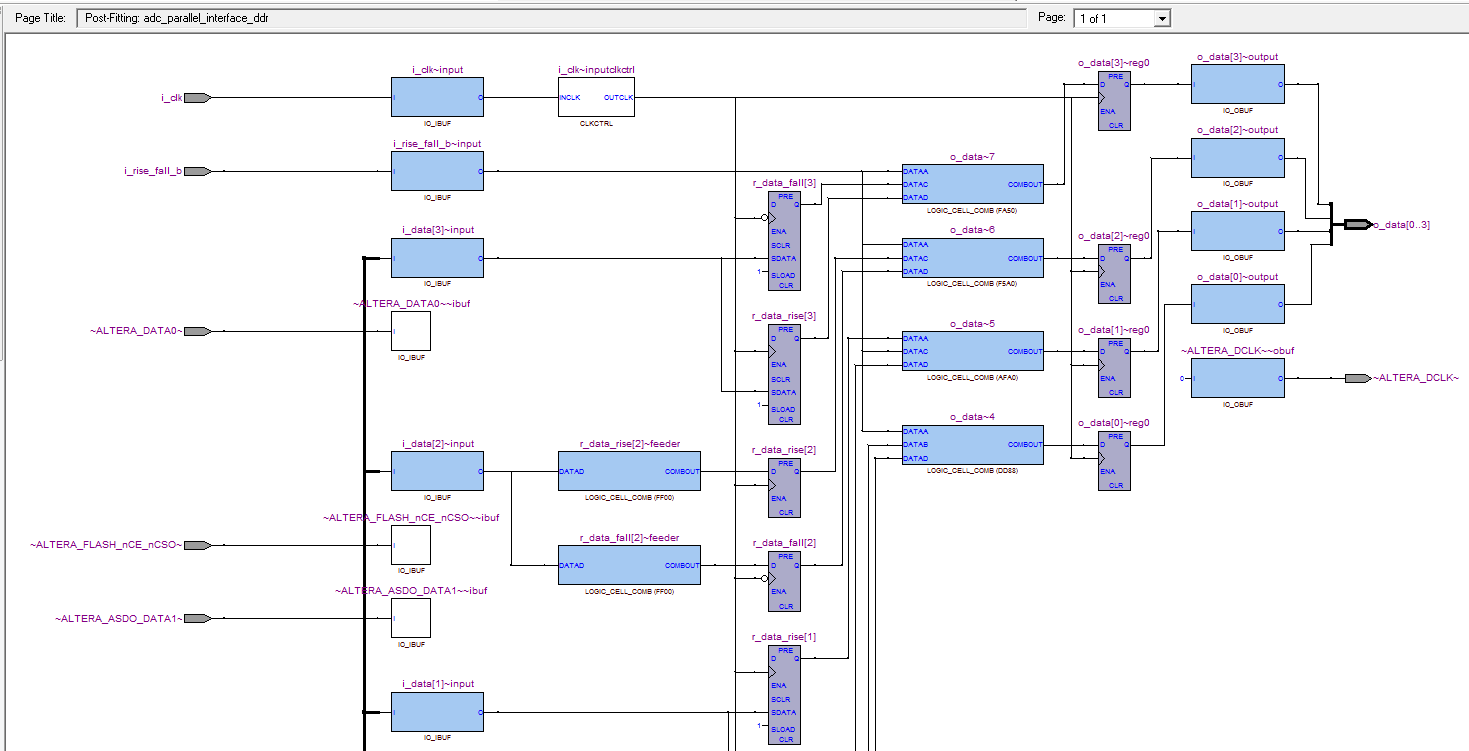This screenshot has height=751, width=1469.
Task: Select the o_data[2]~reg0 register symbol
Action: pos(1114,274)
